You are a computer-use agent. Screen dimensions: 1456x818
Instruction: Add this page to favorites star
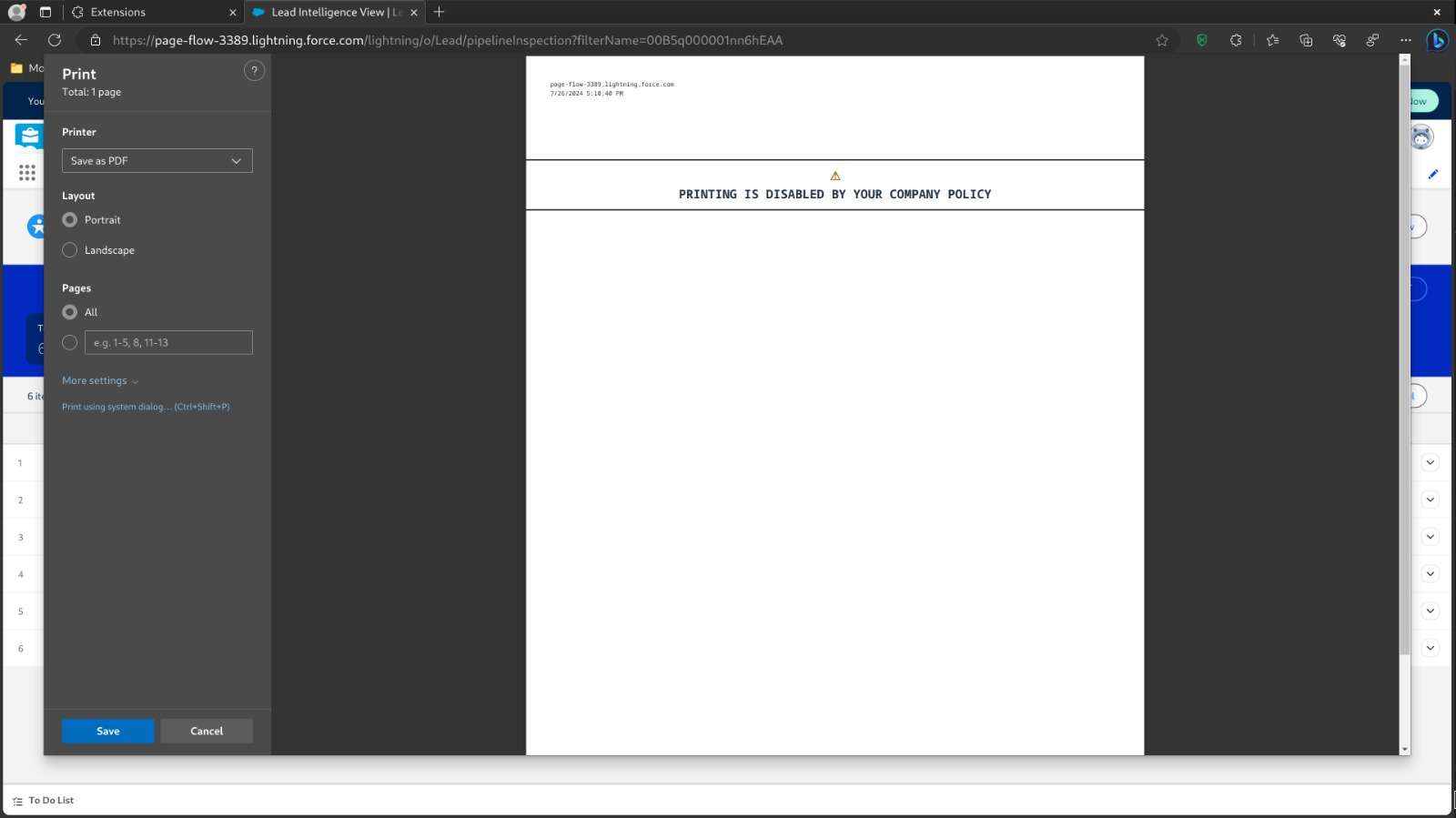pos(1162,40)
